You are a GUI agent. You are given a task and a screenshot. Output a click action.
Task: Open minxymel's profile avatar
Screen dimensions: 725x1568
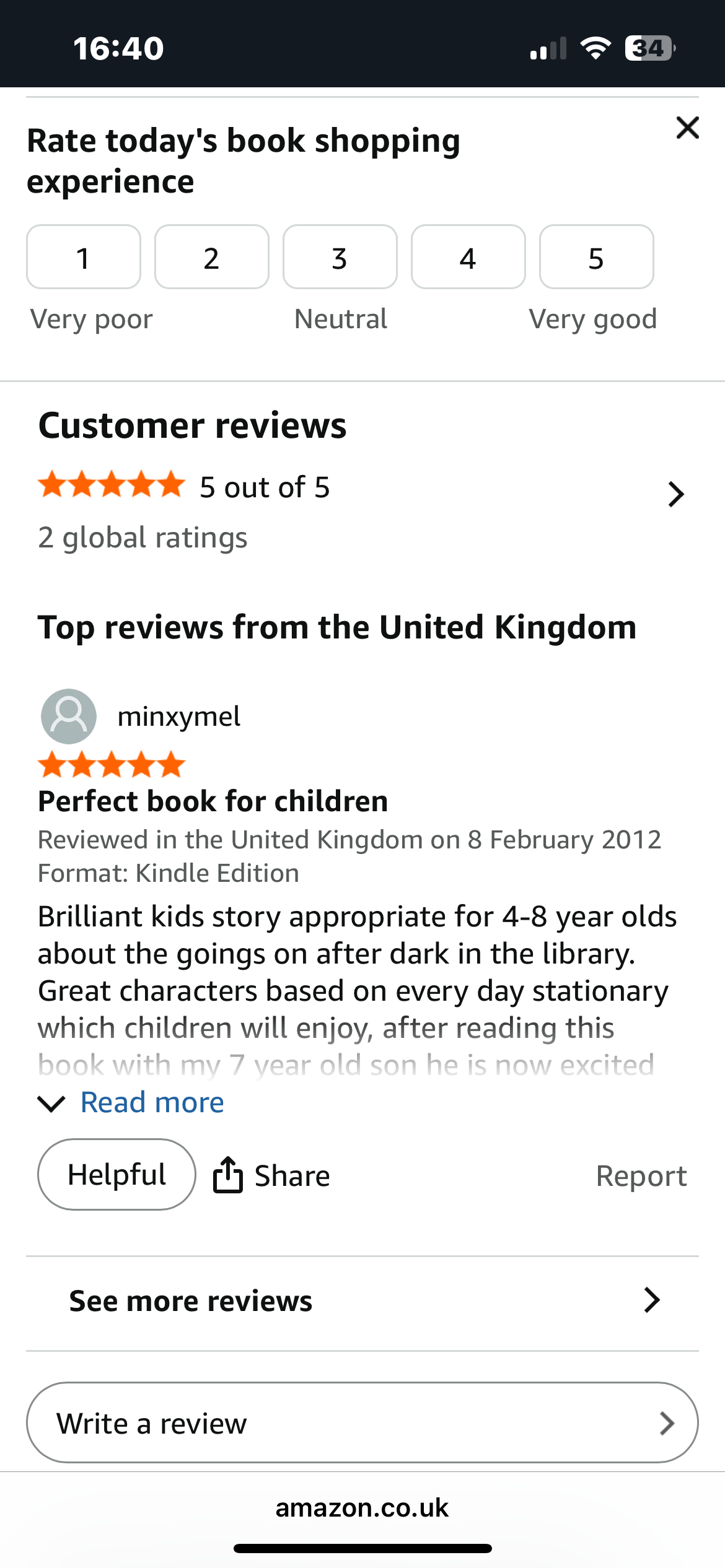[x=69, y=716]
